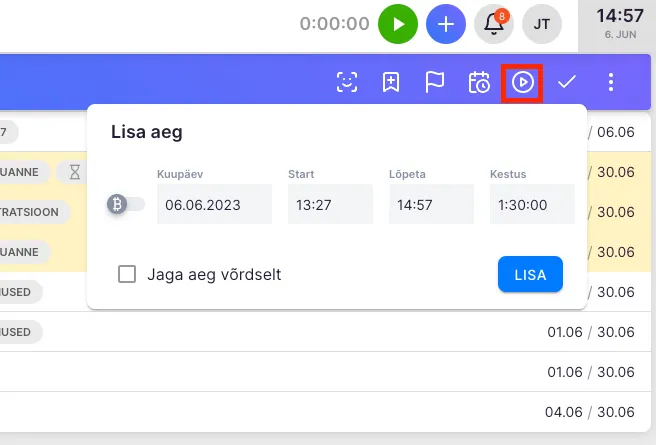Click the Lõpeta time field showing 14:57

click(431, 204)
